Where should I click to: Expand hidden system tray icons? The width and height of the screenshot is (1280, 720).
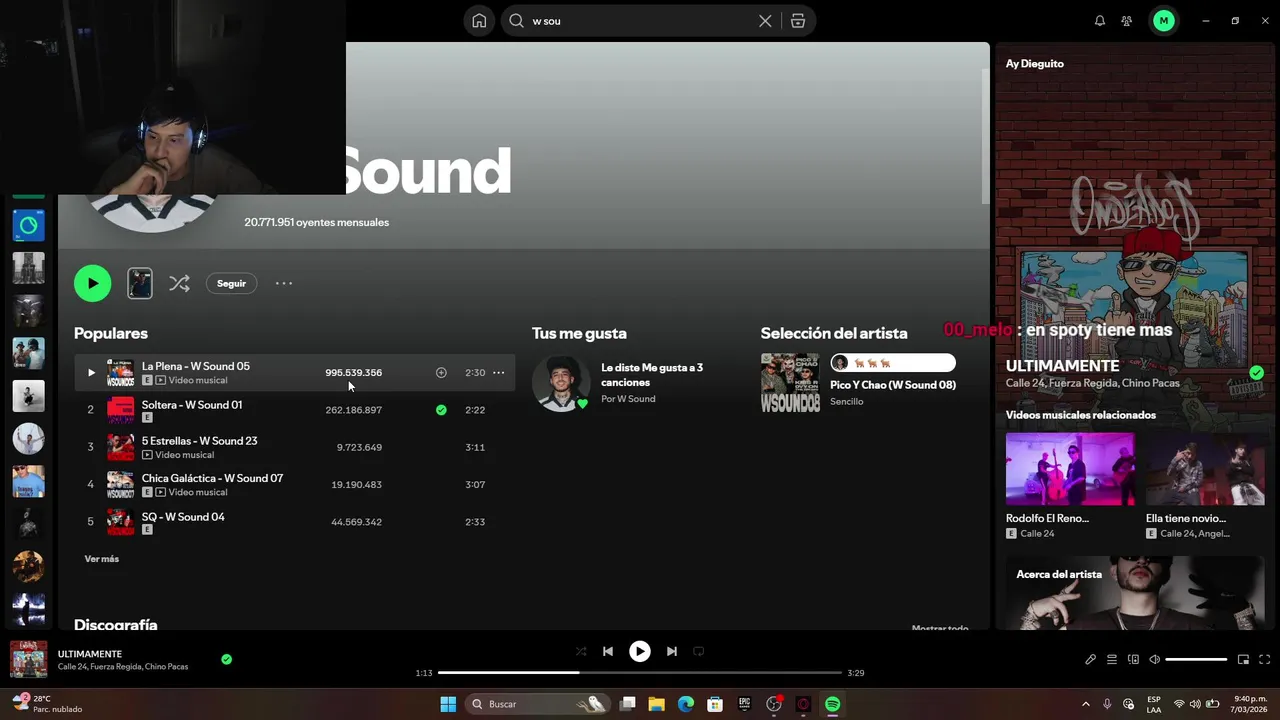[x=1086, y=704]
